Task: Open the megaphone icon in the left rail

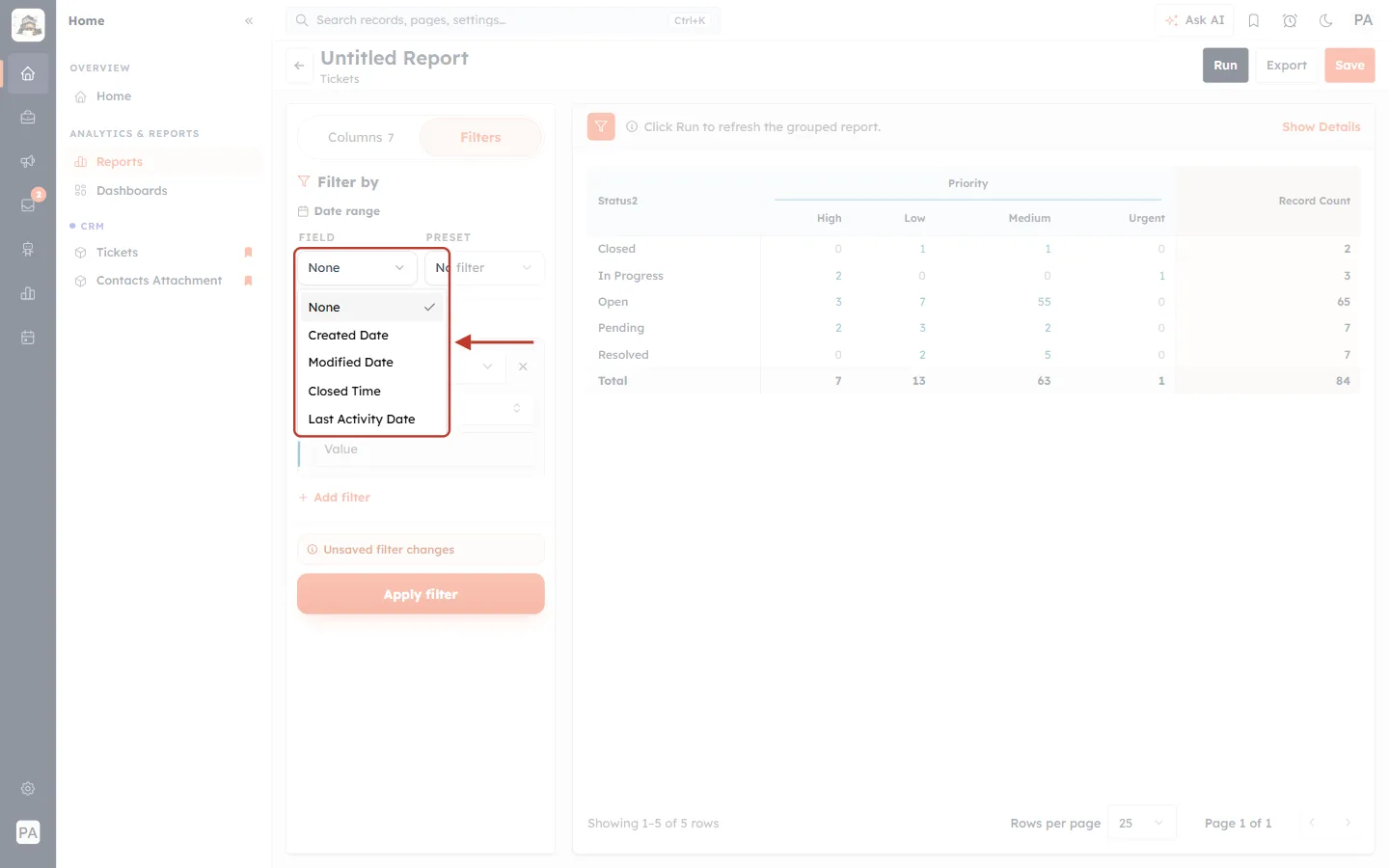Action: (x=28, y=161)
